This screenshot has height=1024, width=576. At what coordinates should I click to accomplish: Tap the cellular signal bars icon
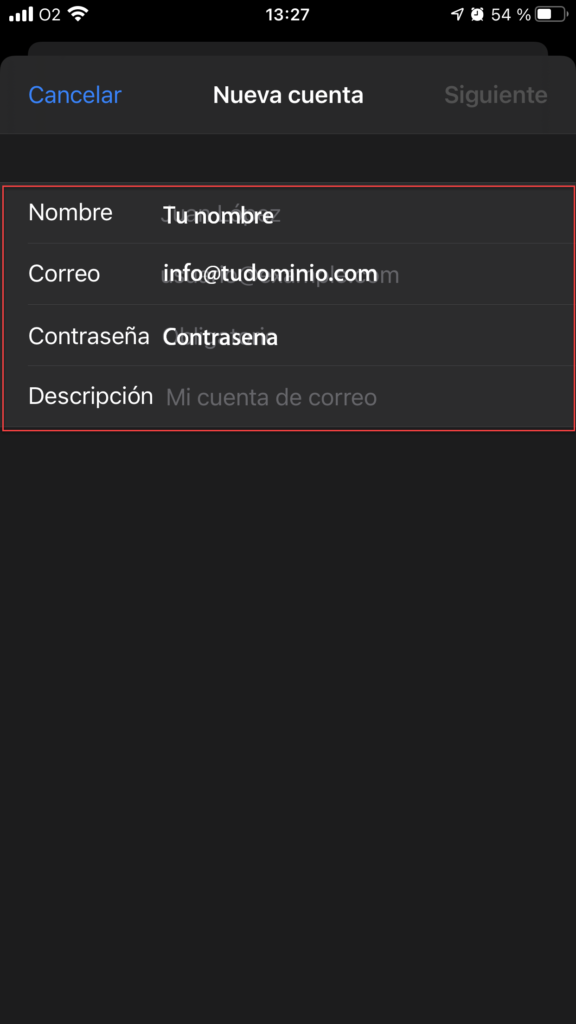21,14
